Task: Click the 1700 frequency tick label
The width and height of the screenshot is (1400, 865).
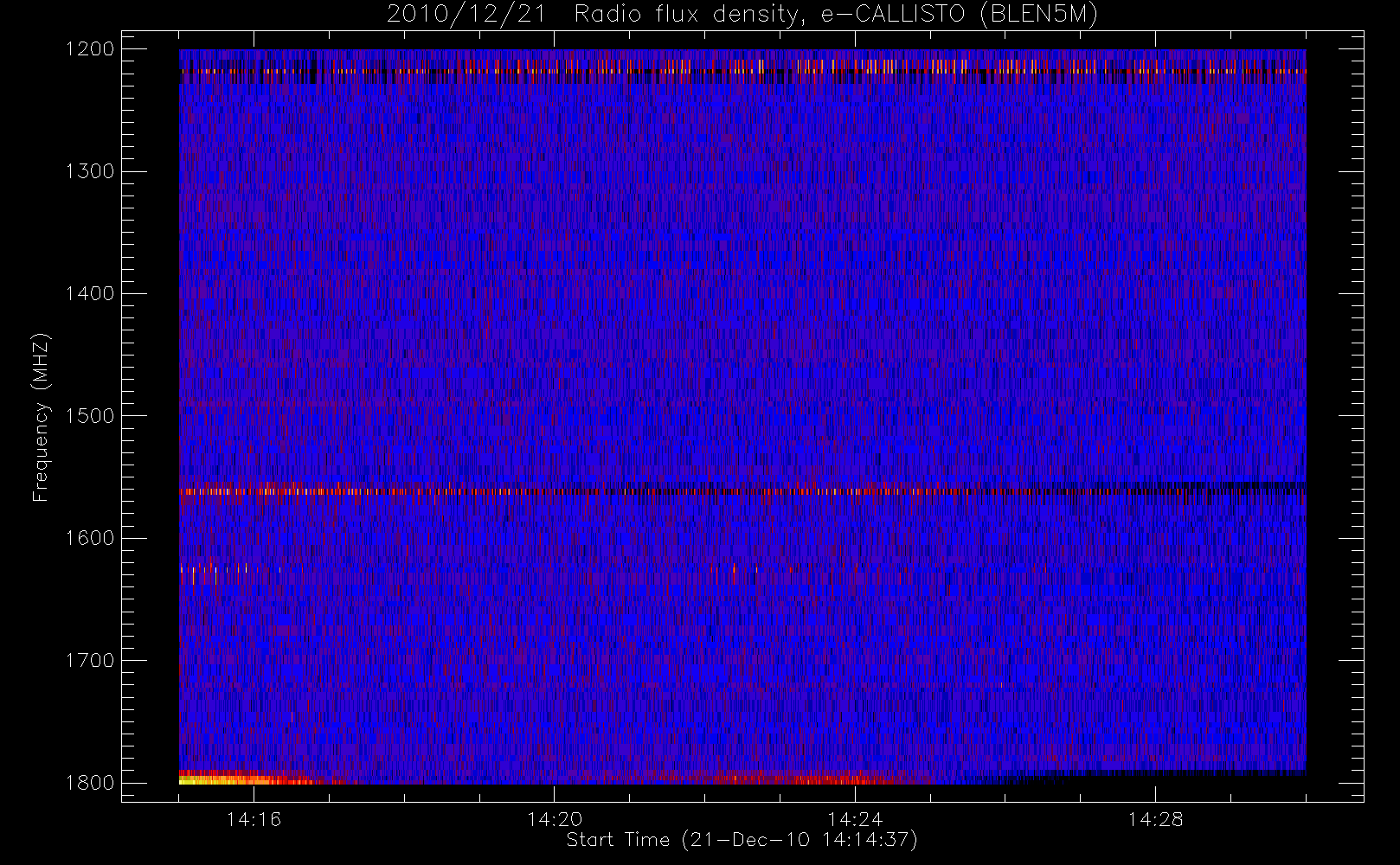Action: coord(90,660)
